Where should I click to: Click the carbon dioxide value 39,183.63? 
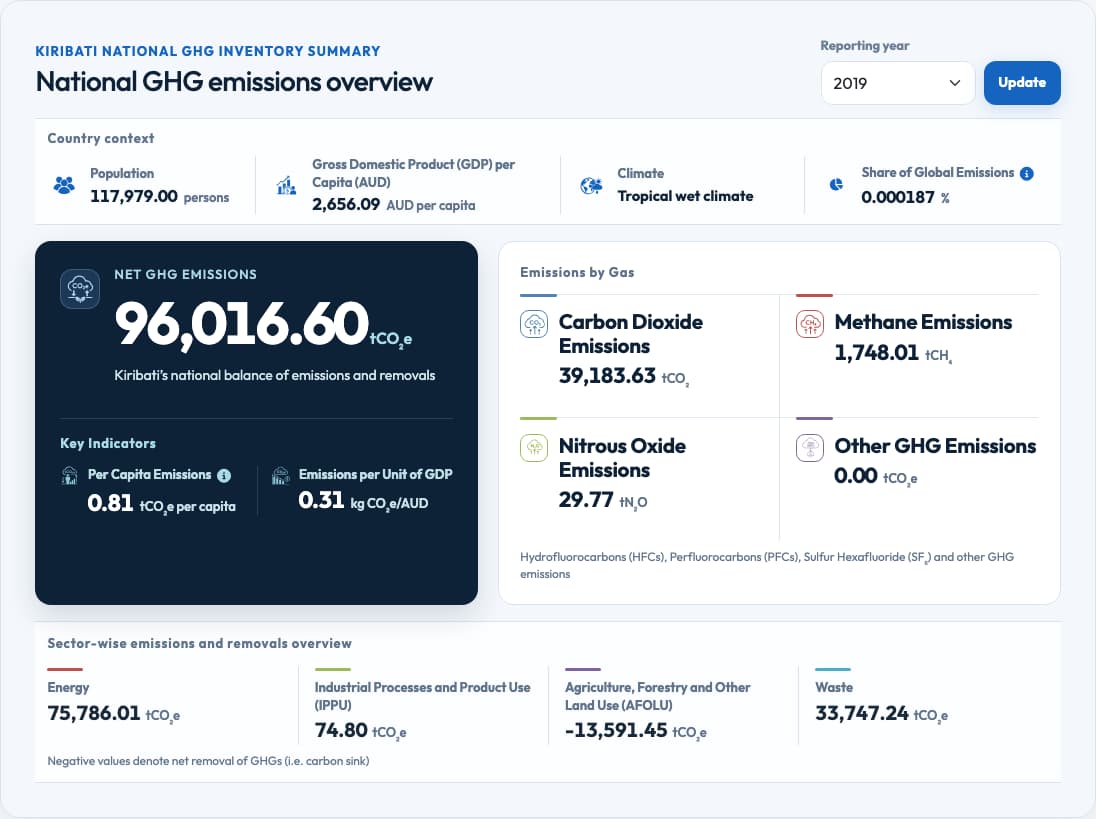pyautogui.click(x=607, y=376)
